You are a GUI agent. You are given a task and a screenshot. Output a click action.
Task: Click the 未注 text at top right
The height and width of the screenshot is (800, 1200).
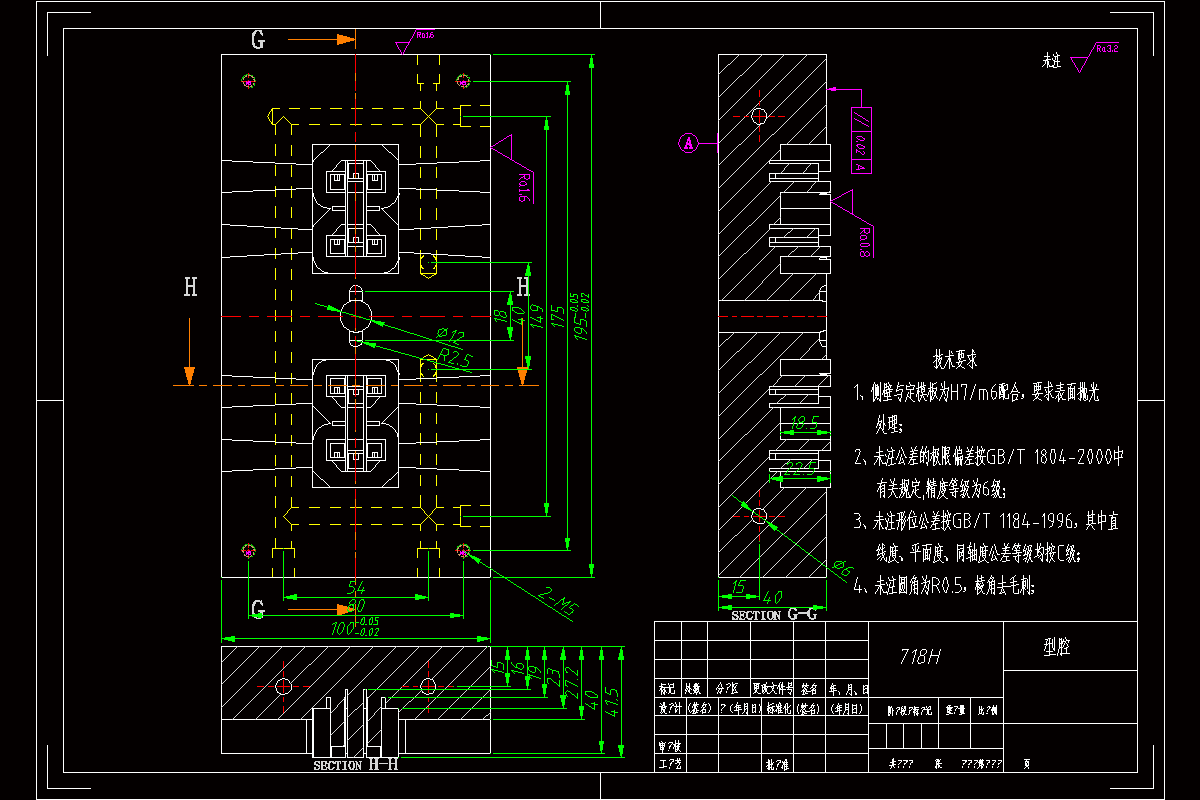coord(1050,62)
